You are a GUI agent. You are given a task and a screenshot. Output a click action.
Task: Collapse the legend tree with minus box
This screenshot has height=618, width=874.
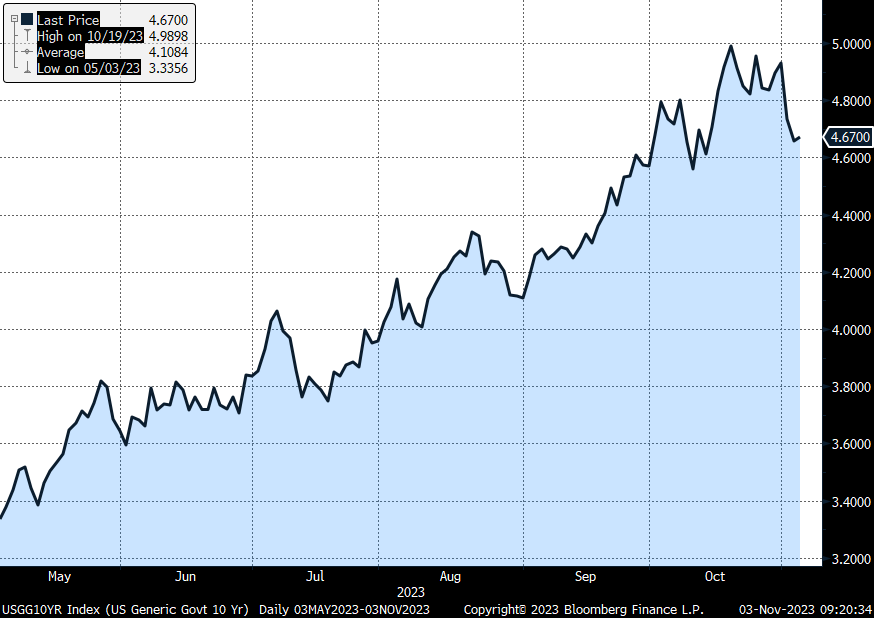[x=12, y=20]
